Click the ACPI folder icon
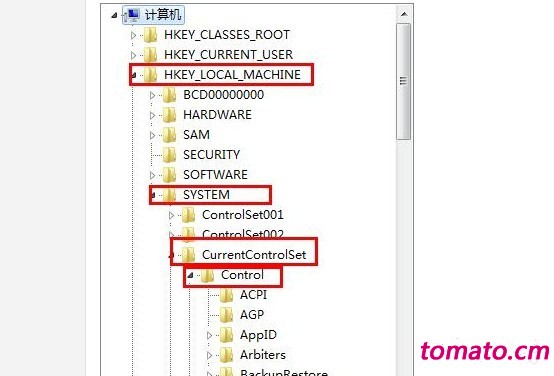This screenshot has width=554, height=376. pyautogui.click(x=226, y=295)
